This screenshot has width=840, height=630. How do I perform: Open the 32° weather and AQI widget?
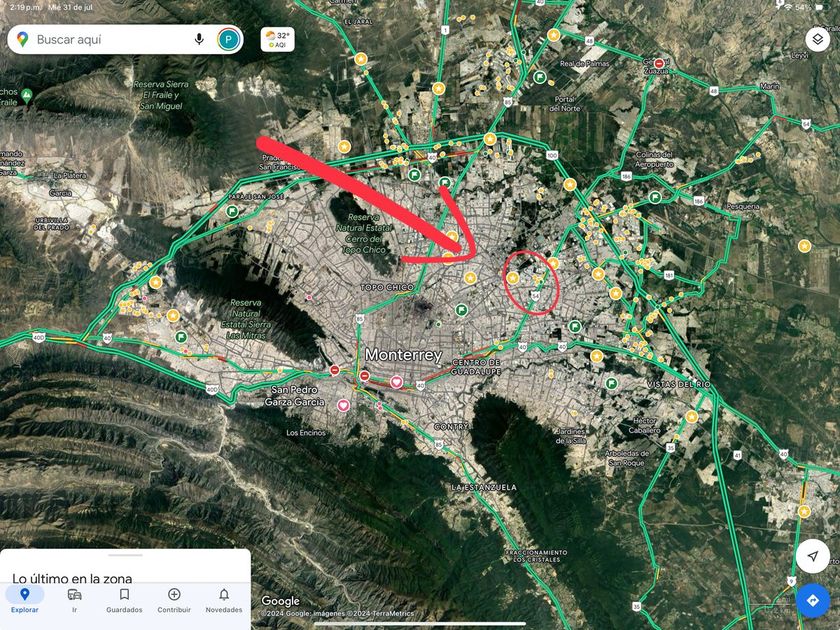click(x=278, y=40)
